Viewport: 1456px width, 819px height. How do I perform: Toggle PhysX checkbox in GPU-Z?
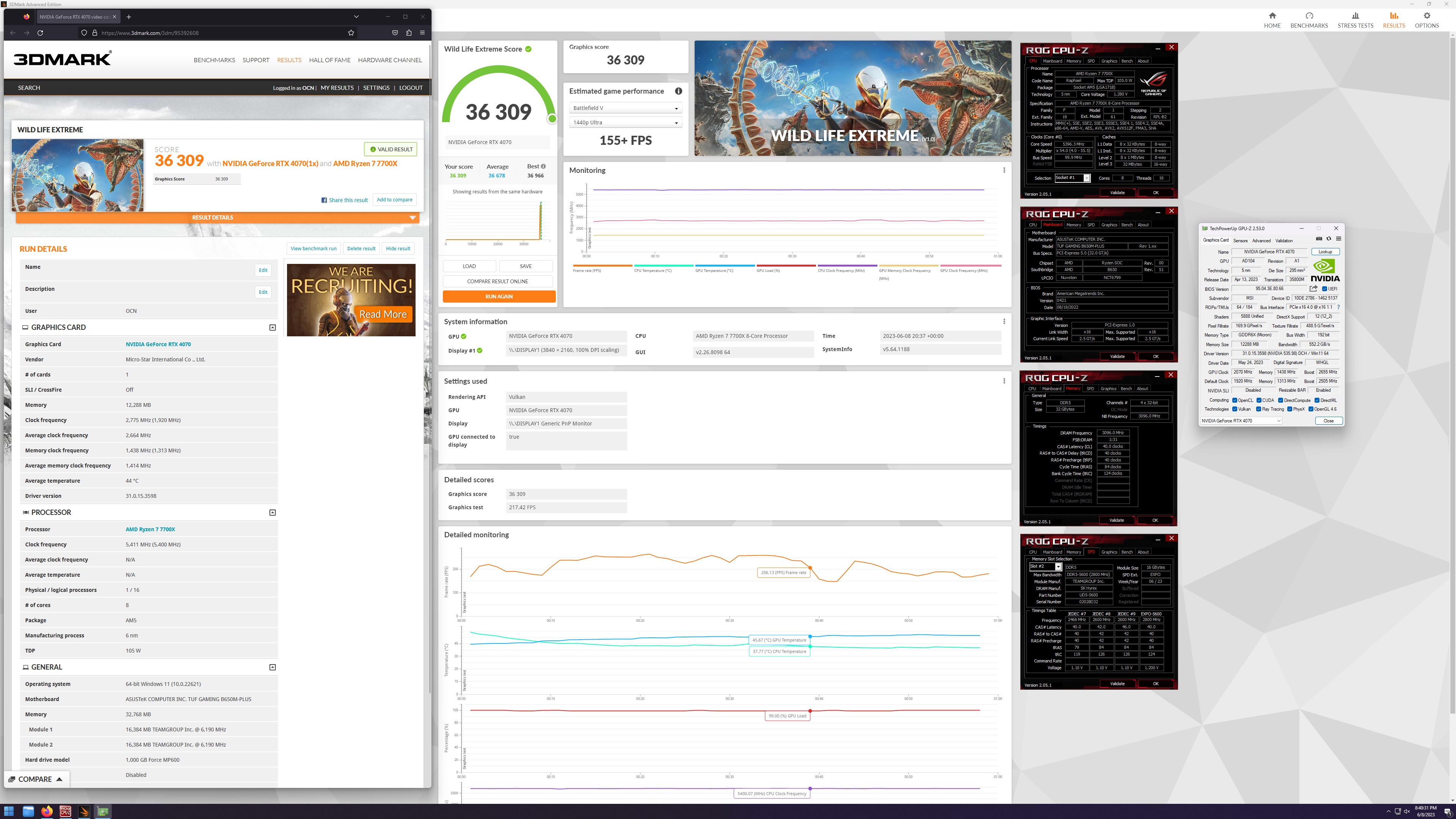[1289, 409]
